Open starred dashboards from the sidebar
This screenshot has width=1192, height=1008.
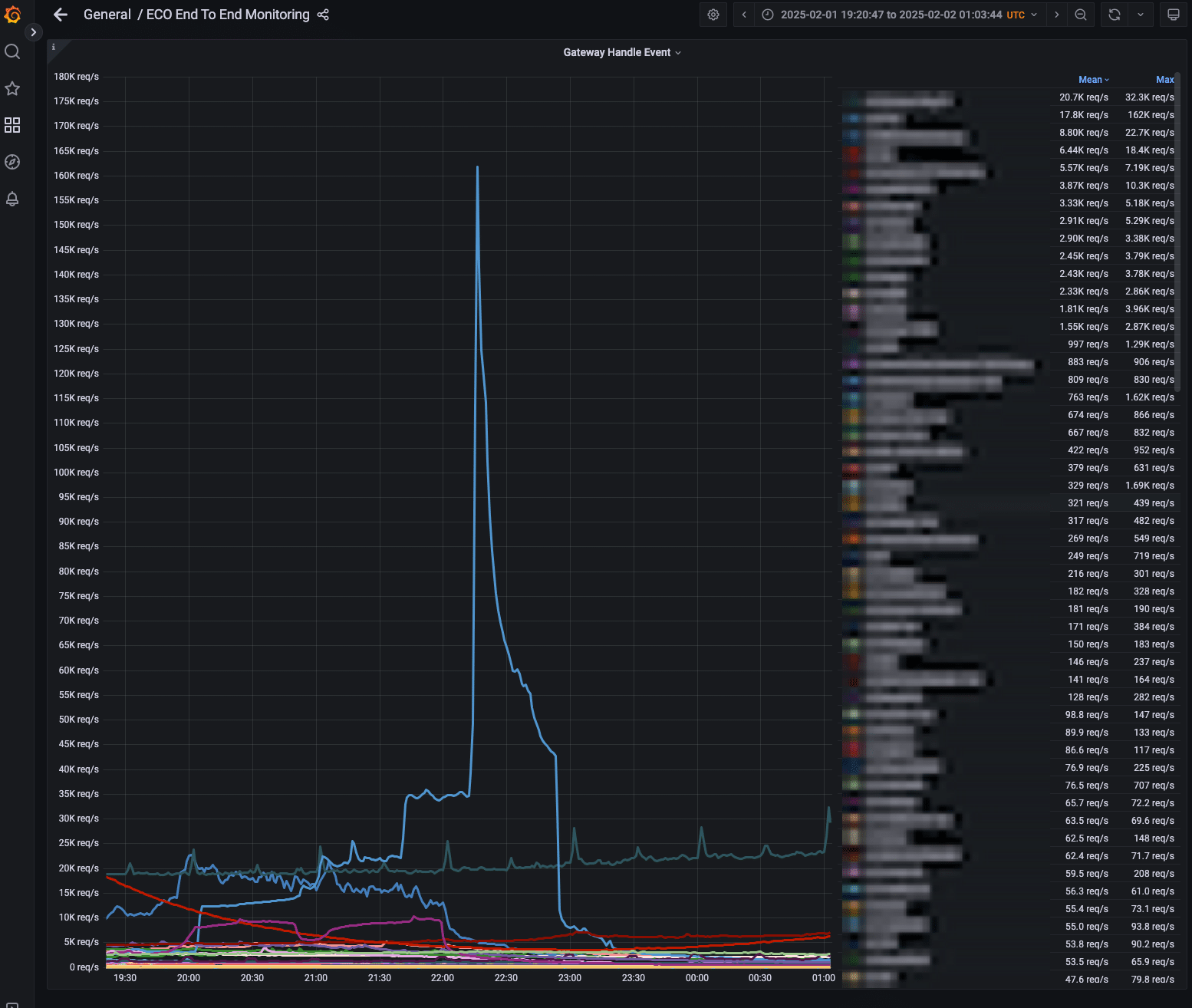[12, 88]
